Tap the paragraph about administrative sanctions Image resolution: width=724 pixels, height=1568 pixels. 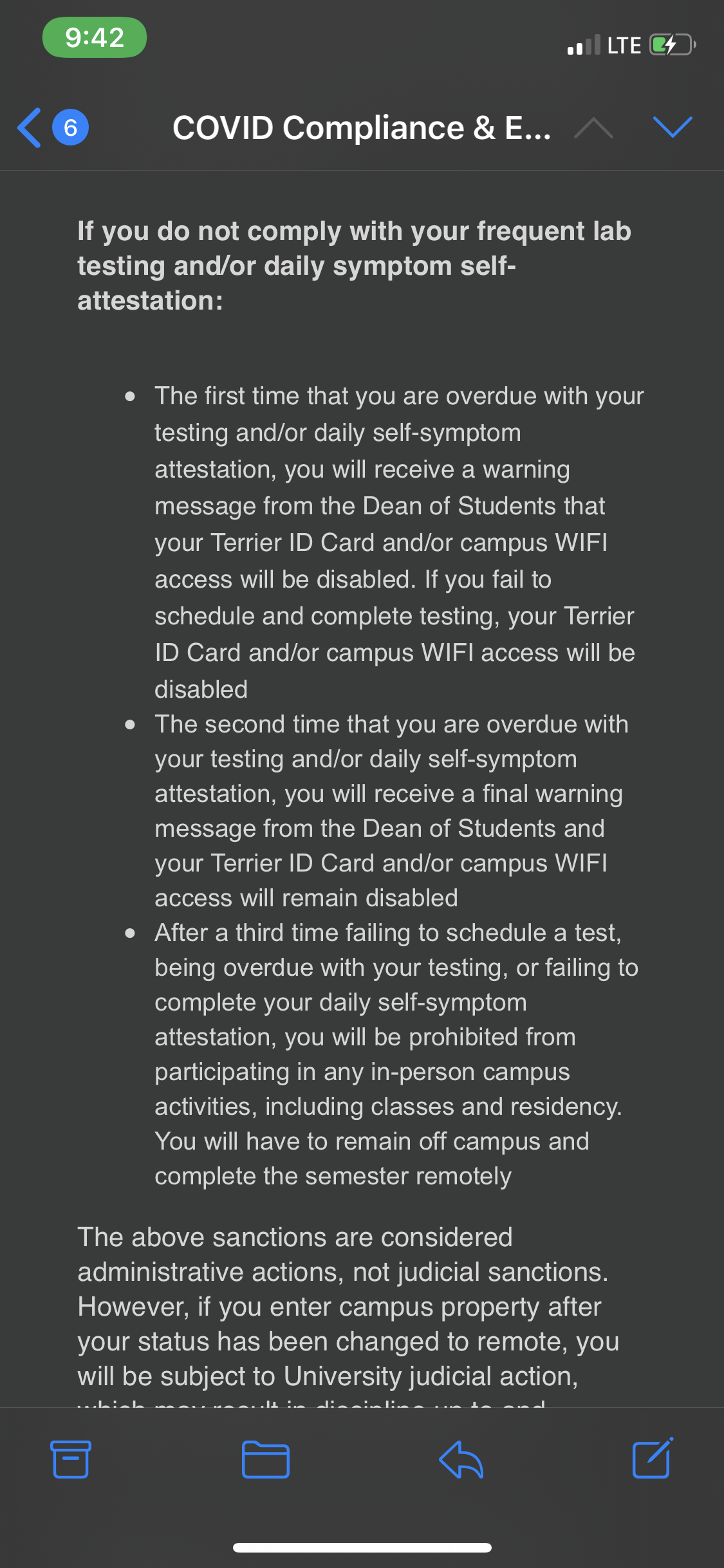(x=348, y=1307)
